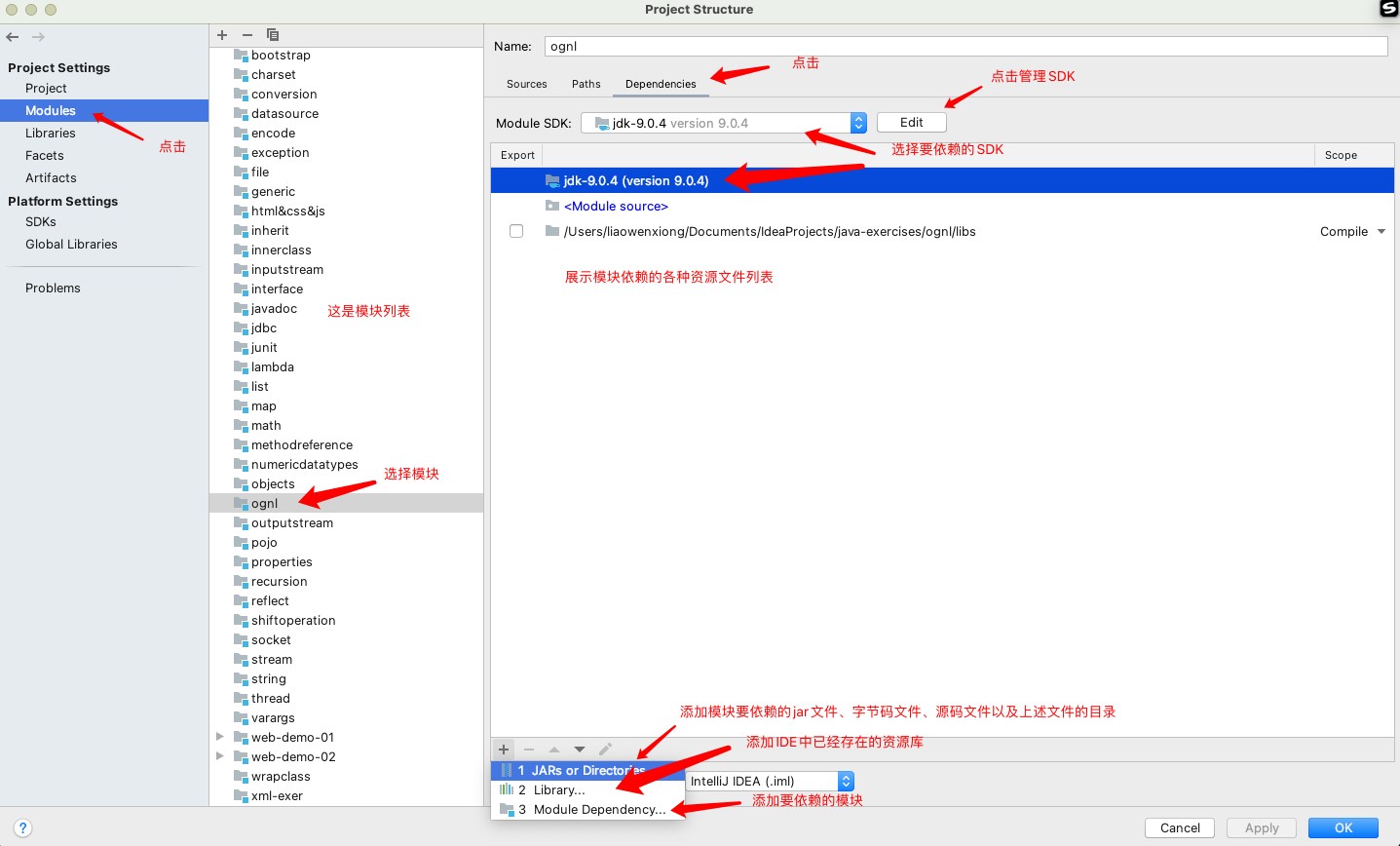Viewport: 1400px width, 846px height.
Task: Click the OK button
Action: coord(1343,827)
